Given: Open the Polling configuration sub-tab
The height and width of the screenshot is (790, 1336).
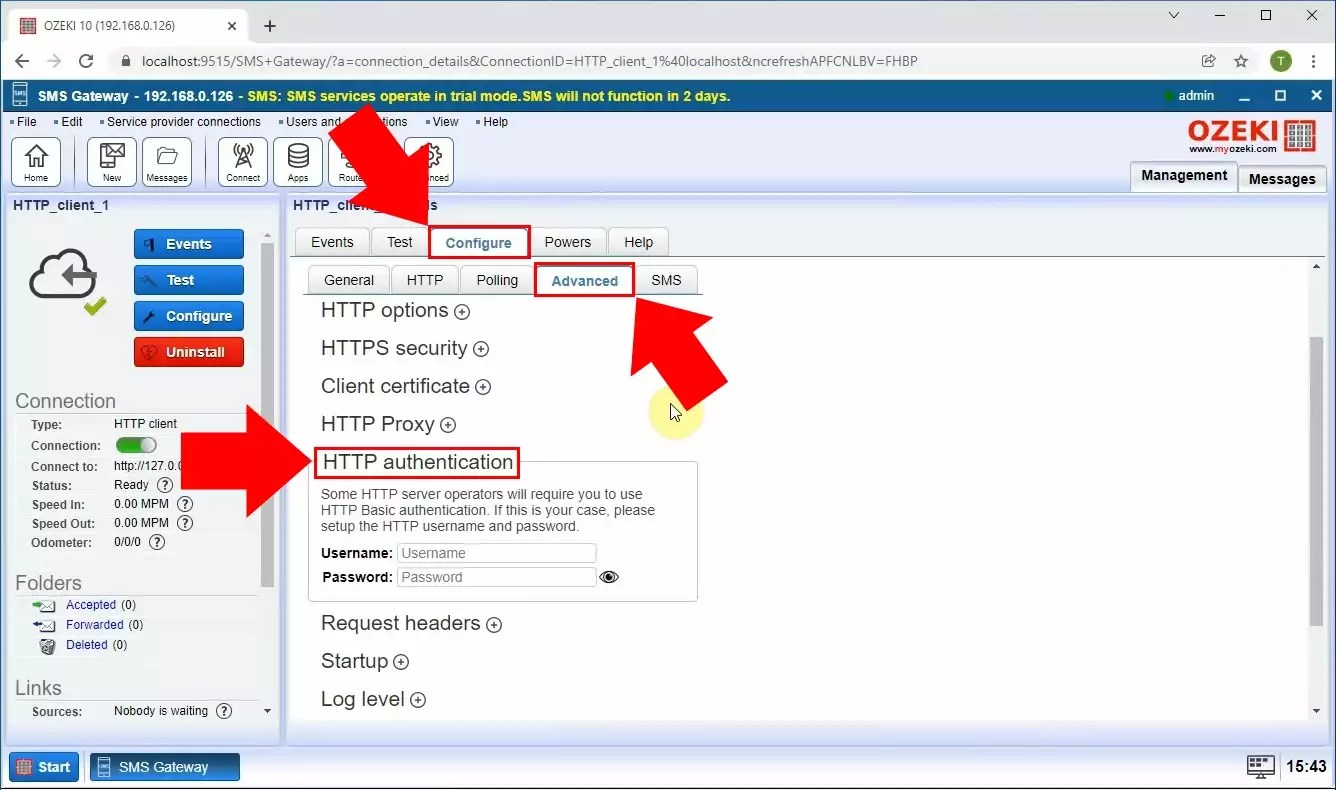Looking at the screenshot, I should pos(497,280).
